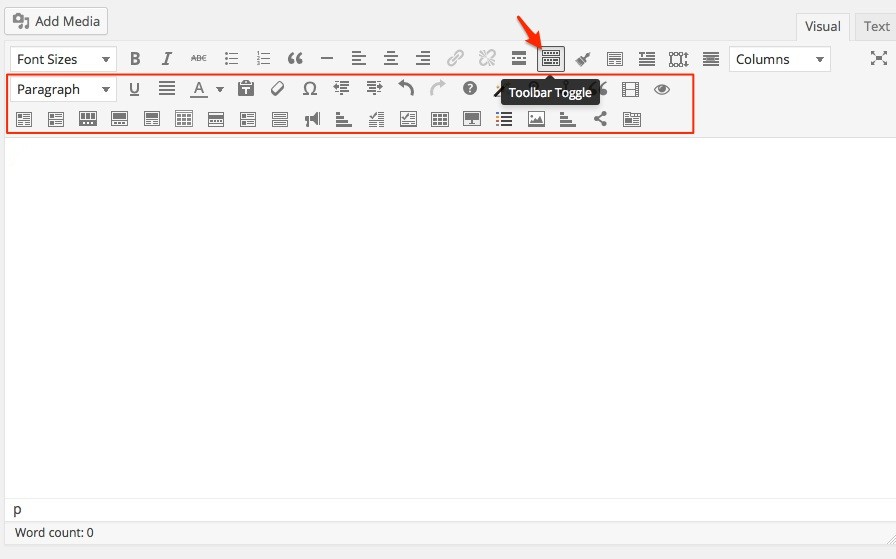This screenshot has height=559, width=896.
Task: Toggle the eye preview icon
Action: [x=662, y=89]
